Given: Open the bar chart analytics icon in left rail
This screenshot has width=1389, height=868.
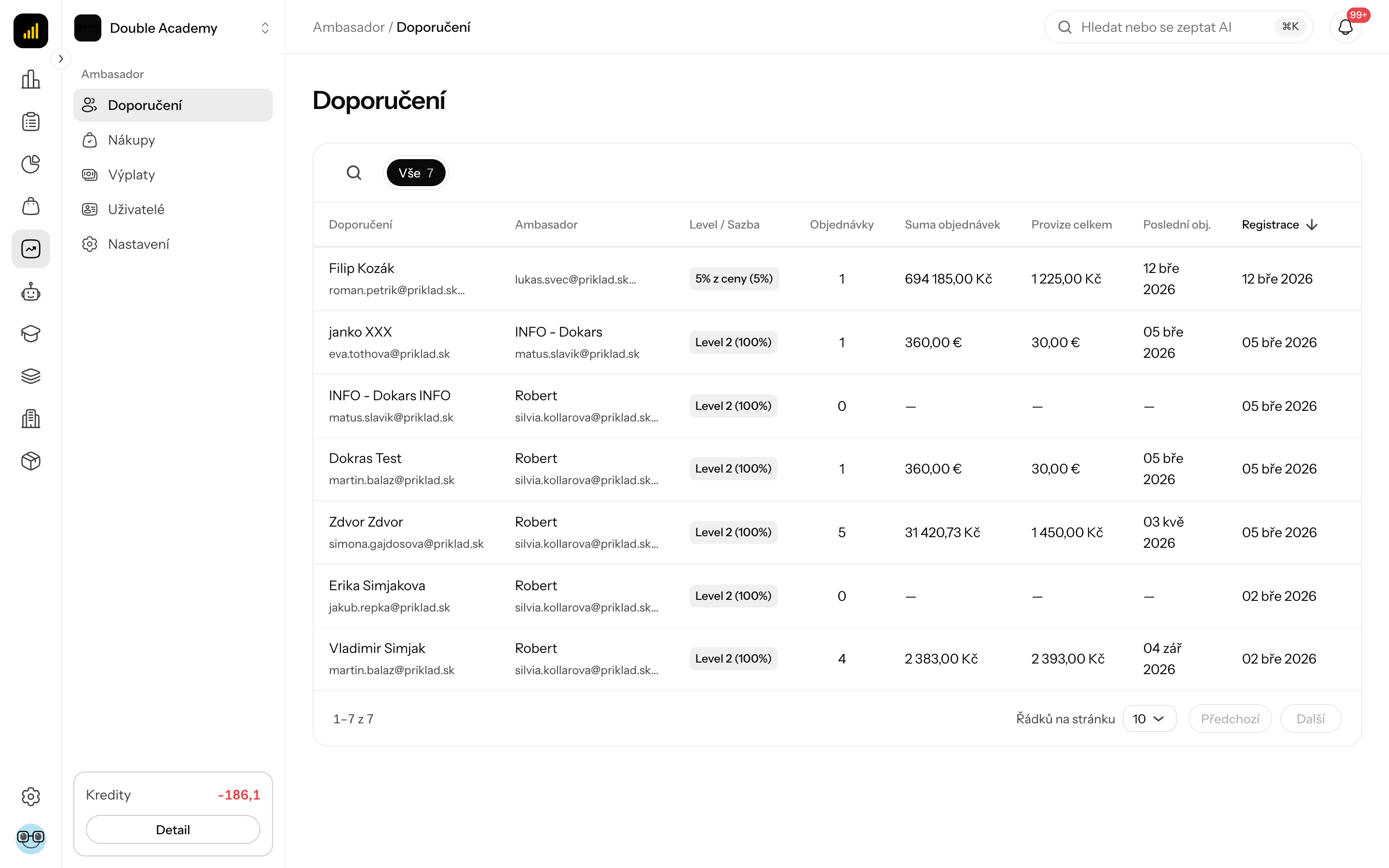Looking at the screenshot, I should [30, 79].
